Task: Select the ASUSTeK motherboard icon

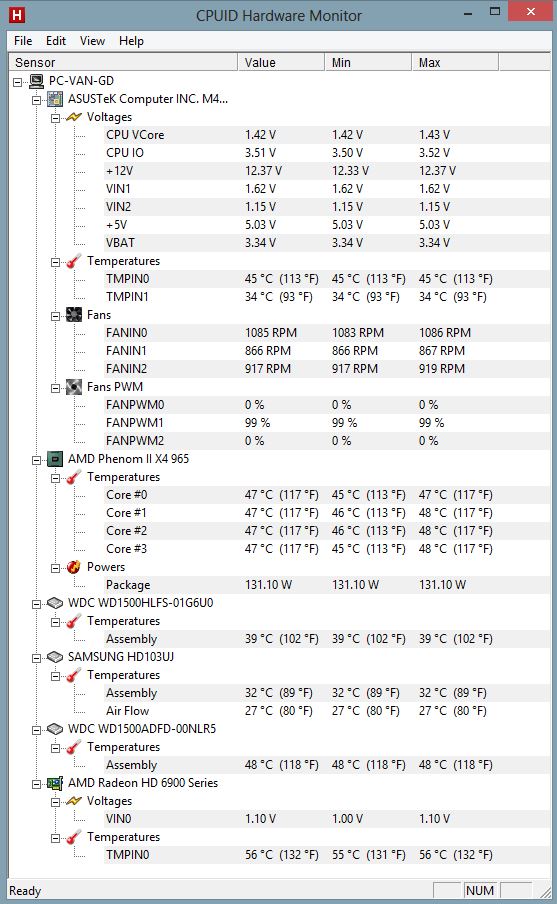Action: (55, 99)
